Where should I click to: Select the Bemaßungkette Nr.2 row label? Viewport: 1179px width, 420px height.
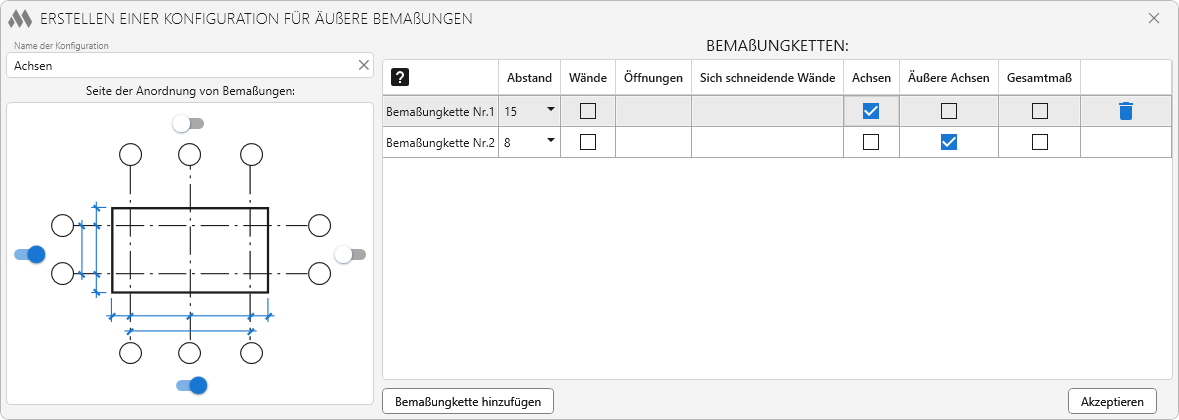[x=440, y=143]
